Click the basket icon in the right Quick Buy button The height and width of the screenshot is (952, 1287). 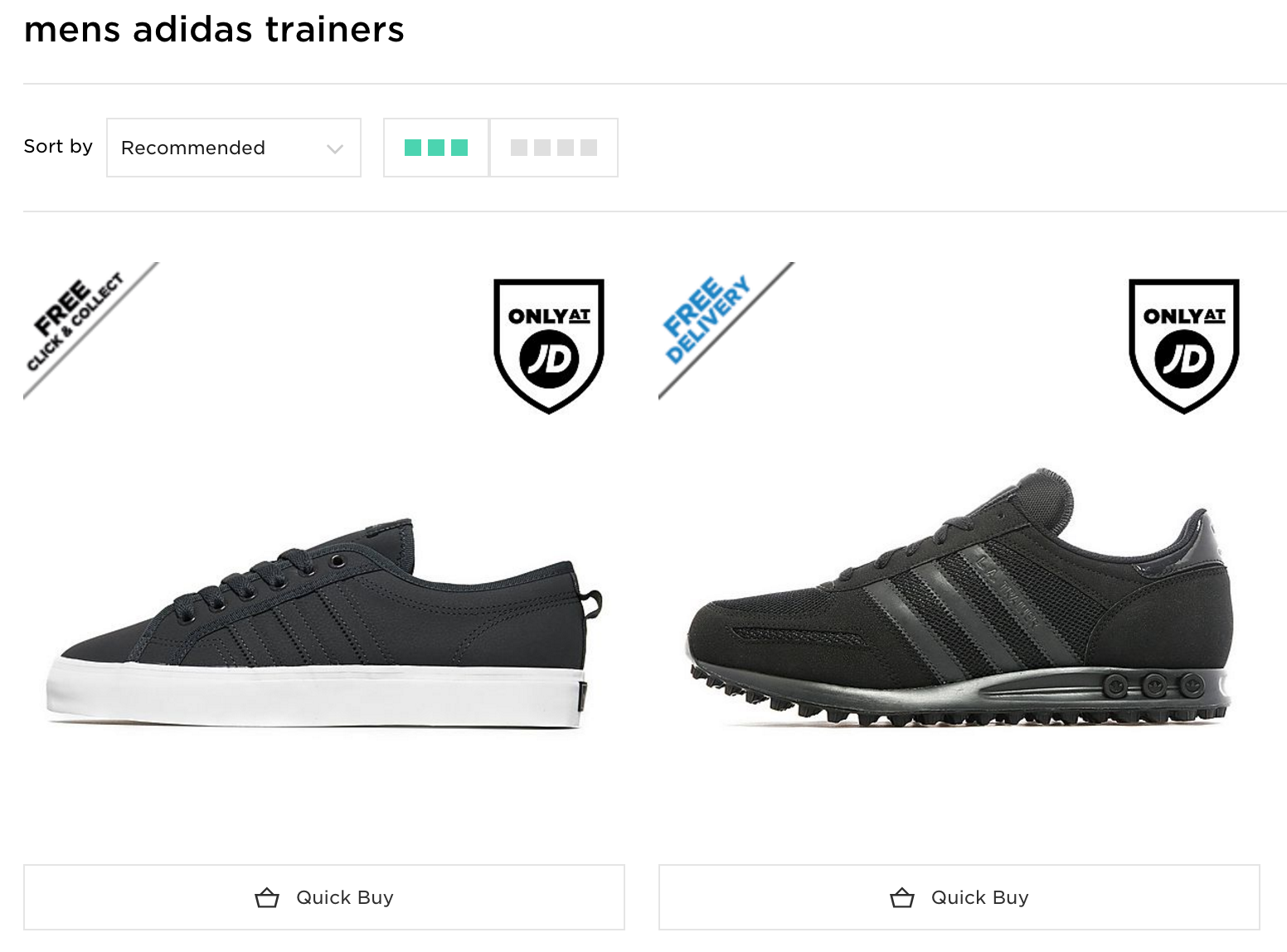(x=901, y=896)
